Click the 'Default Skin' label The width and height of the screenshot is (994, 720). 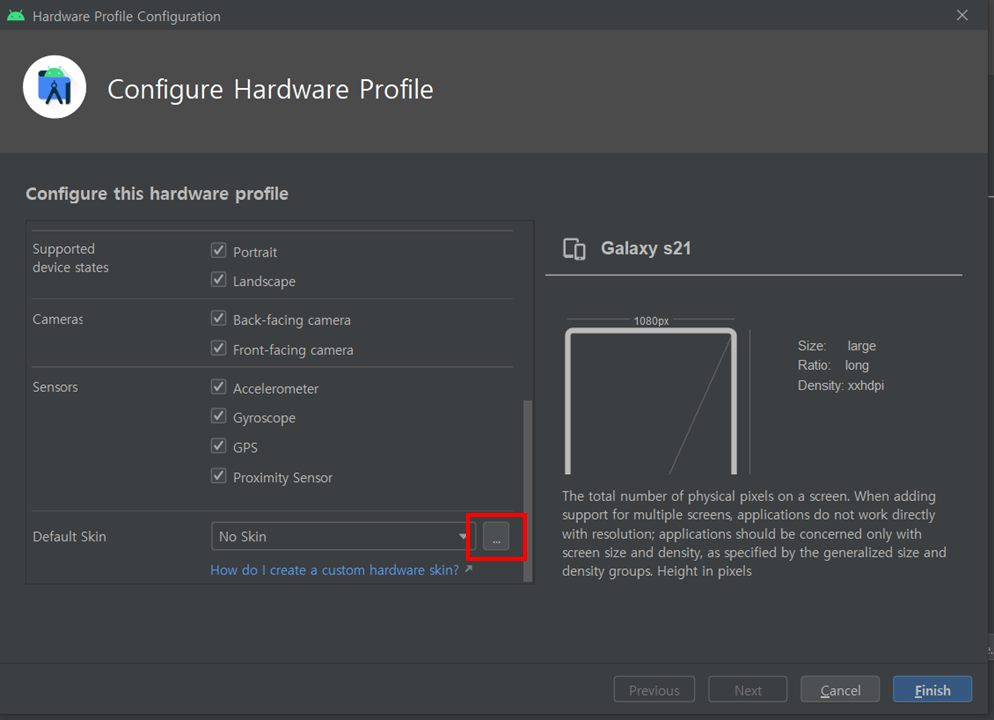point(69,537)
